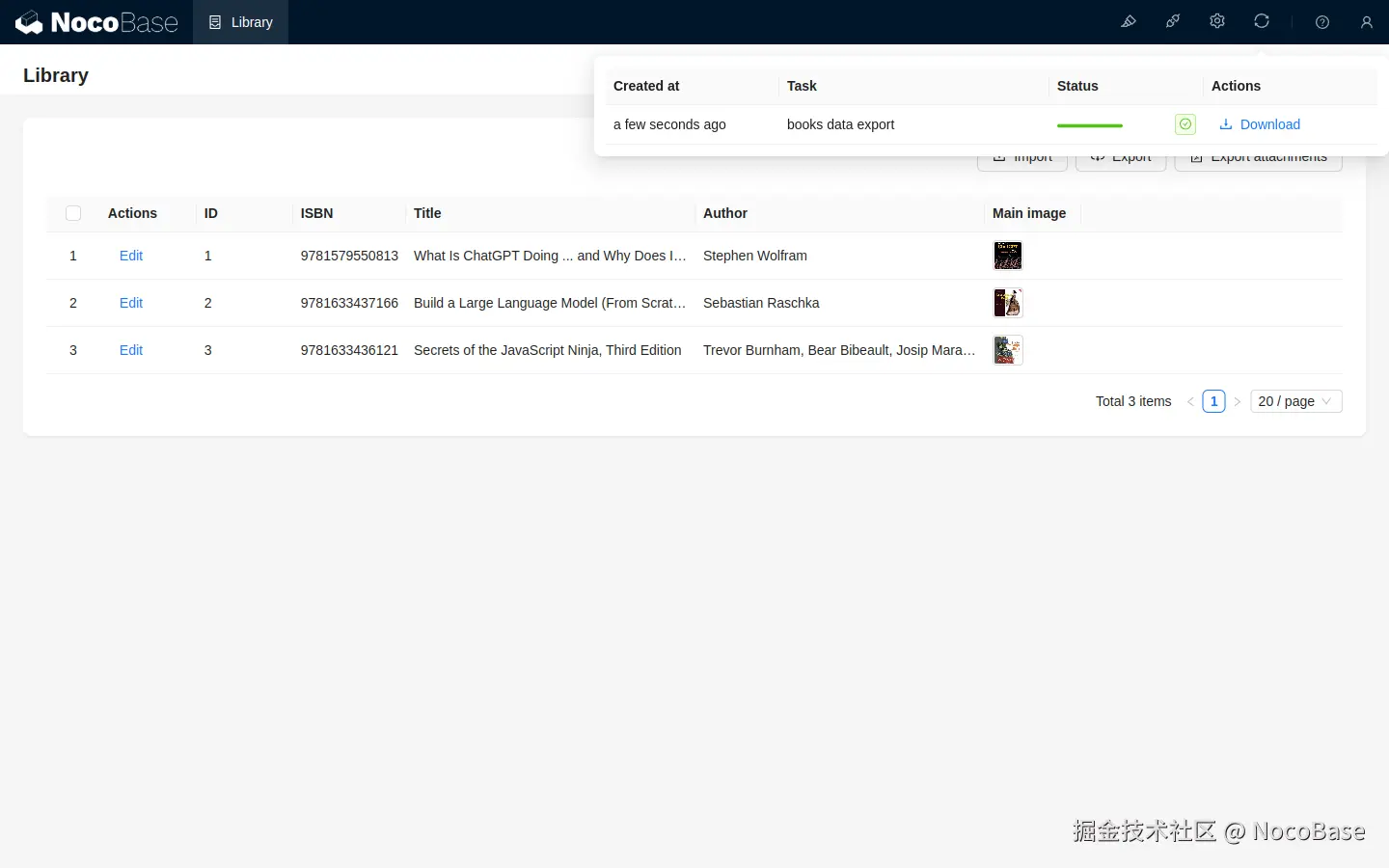Click the Created at column header
The width and height of the screenshot is (1389, 868).
point(646,86)
